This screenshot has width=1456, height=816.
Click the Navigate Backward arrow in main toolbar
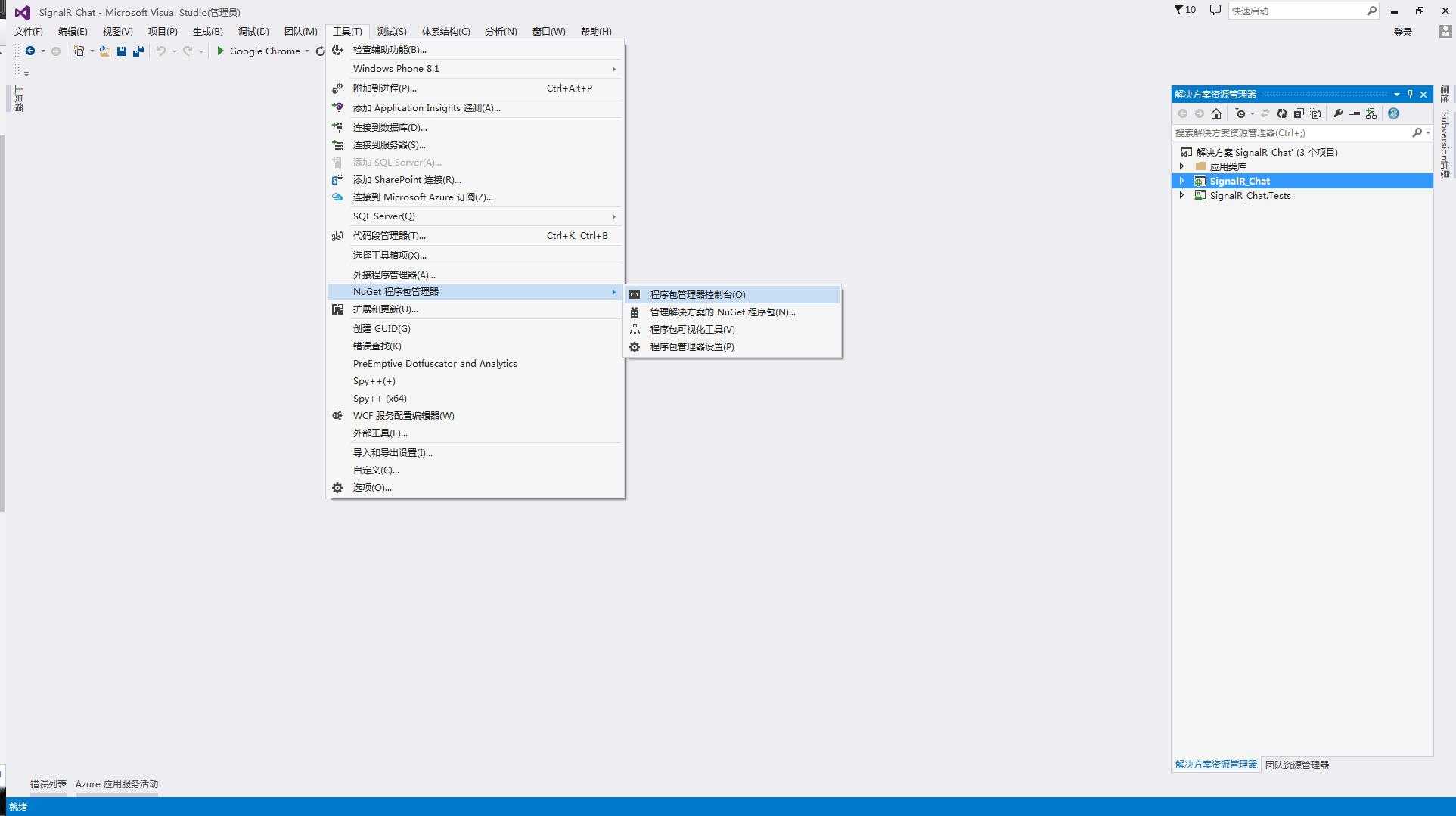[x=30, y=51]
